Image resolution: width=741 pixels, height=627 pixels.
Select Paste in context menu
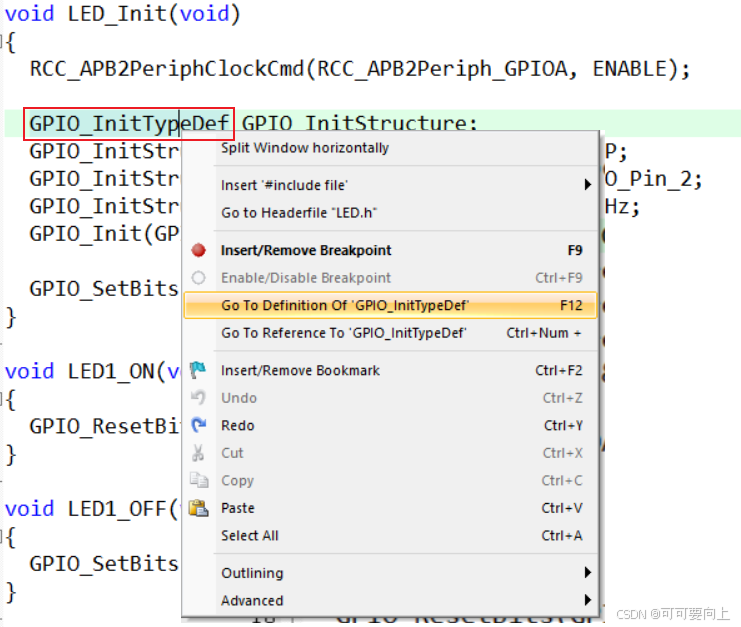[x=390, y=508]
